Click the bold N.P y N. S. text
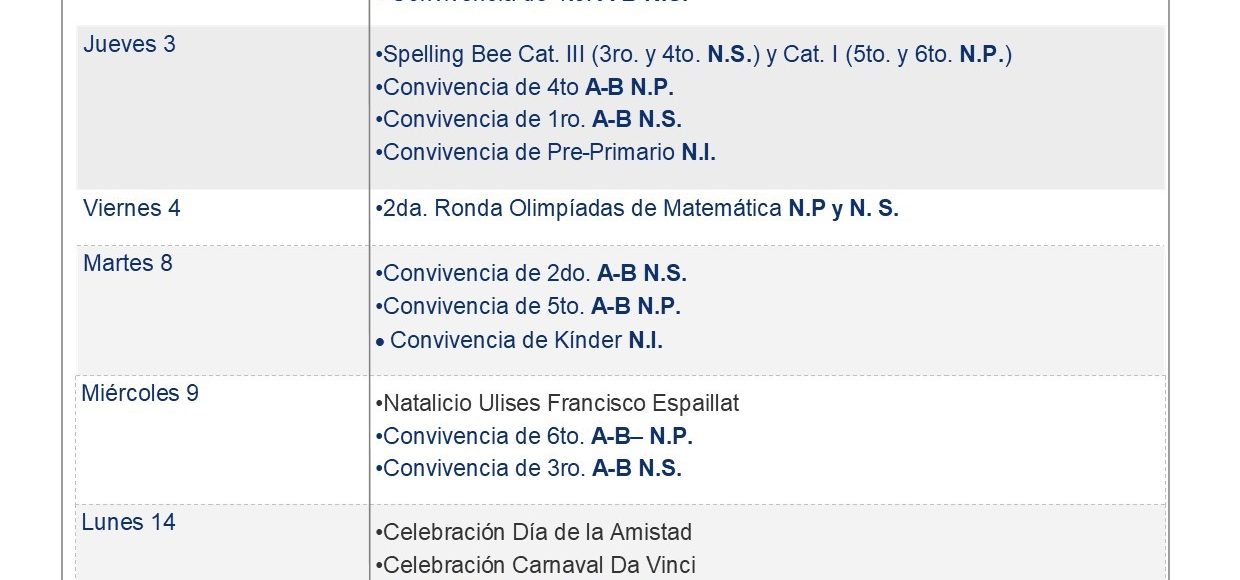 coord(843,208)
